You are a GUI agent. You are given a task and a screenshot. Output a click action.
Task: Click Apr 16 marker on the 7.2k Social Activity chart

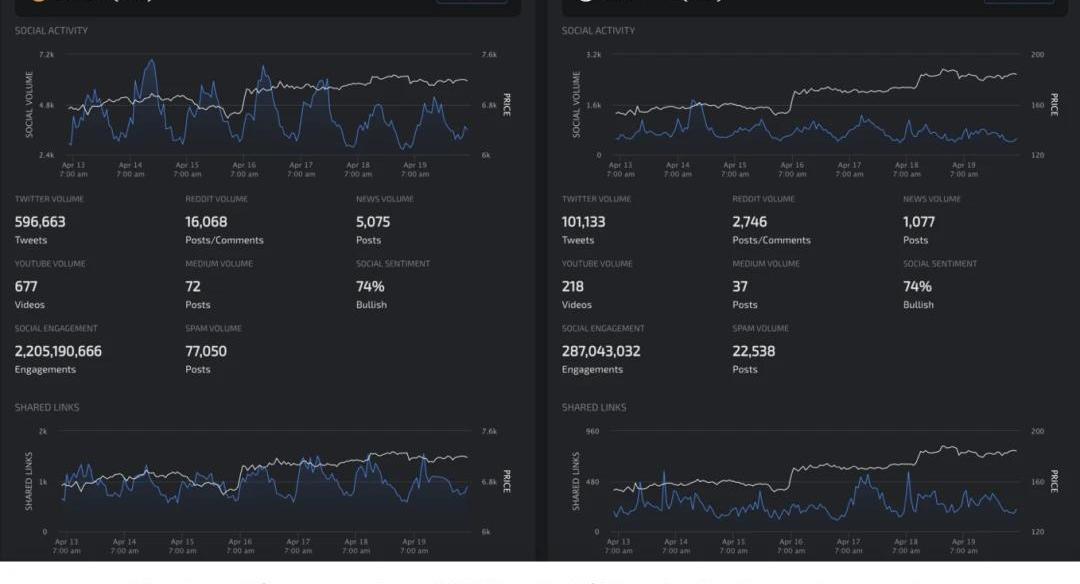pos(244,169)
